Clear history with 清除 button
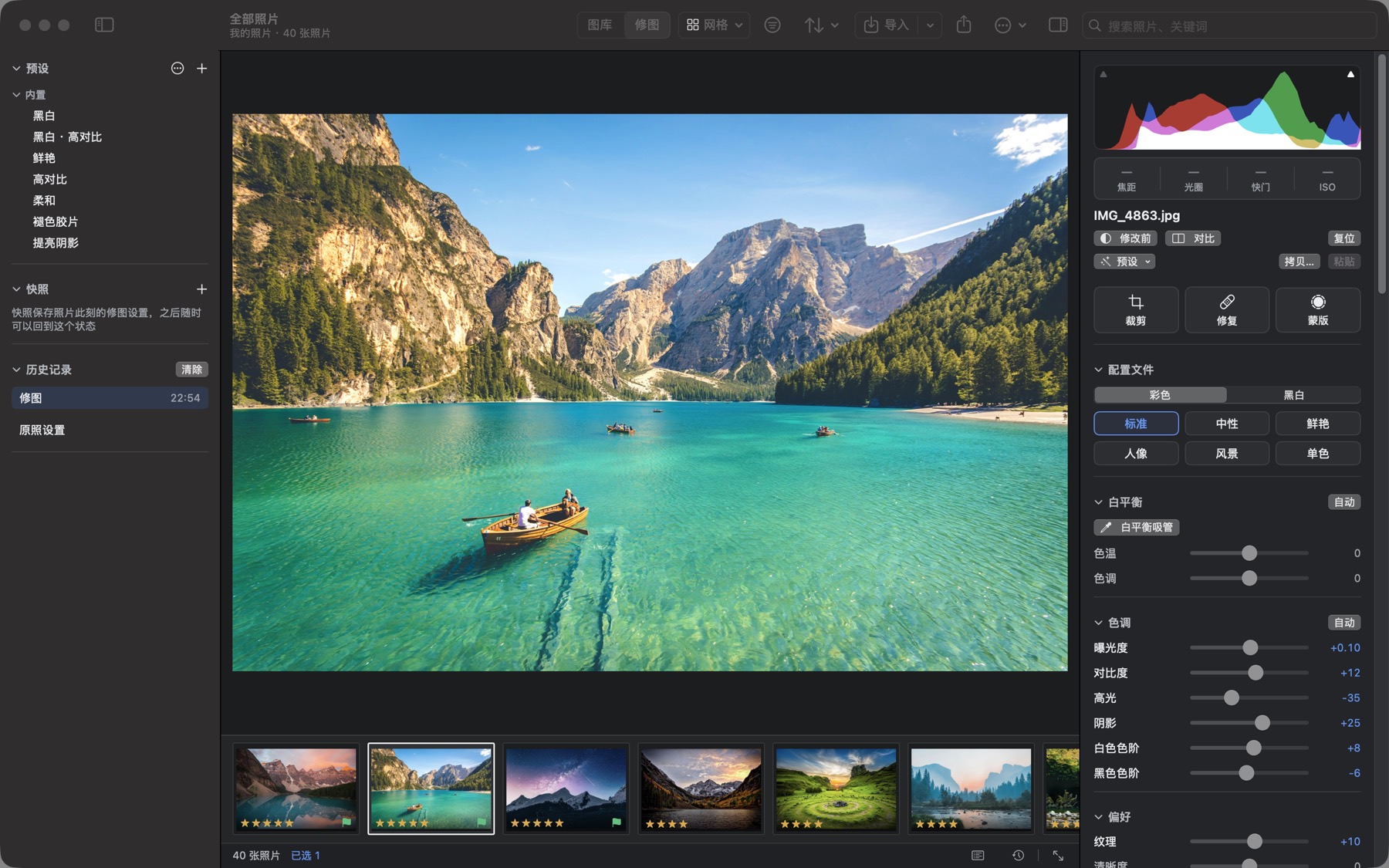The height and width of the screenshot is (868, 1389). point(191,370)
